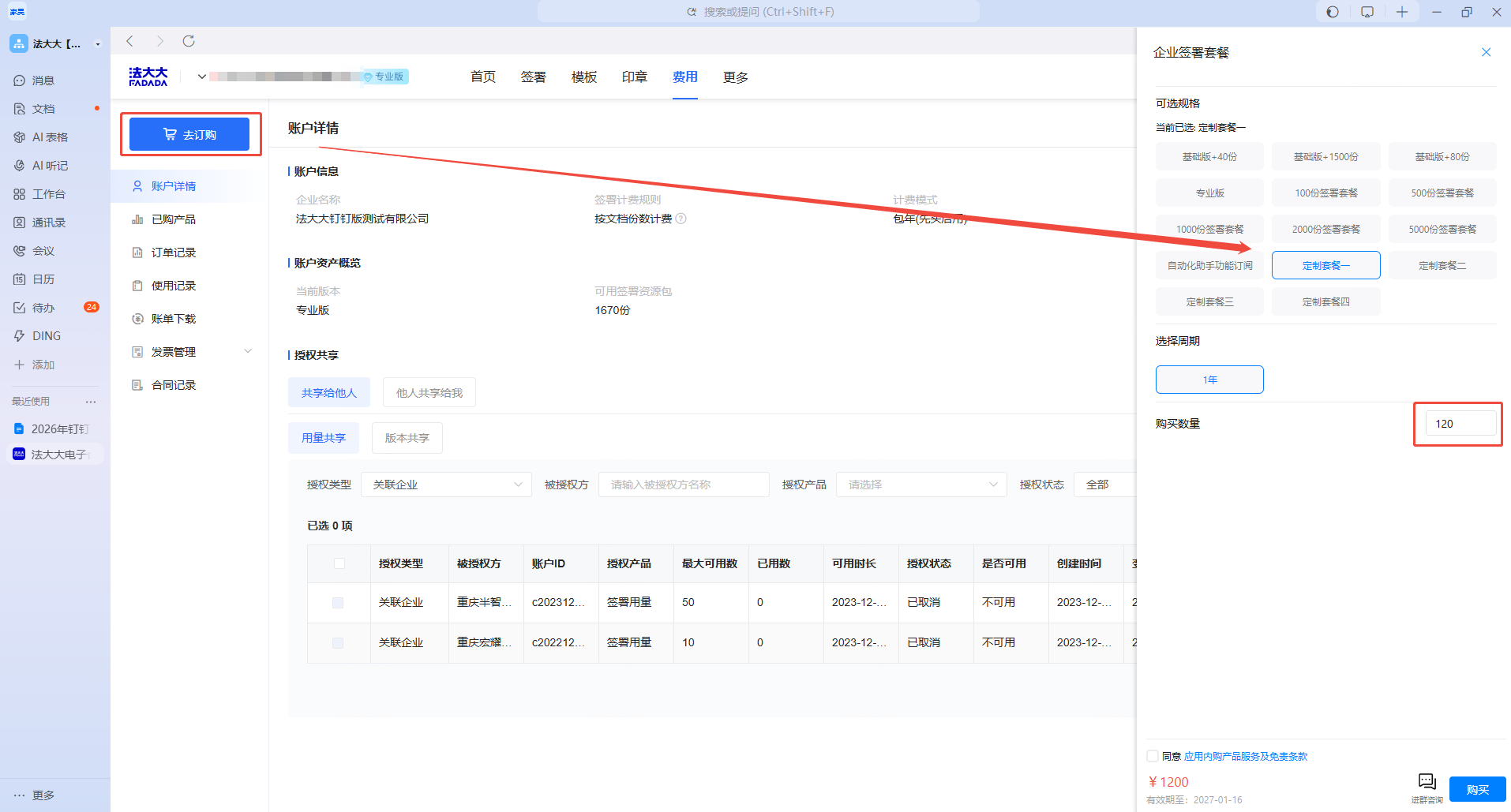1511x812 pixels.
Task: Select the 1年 period option
Action: tap(1209, 380)
